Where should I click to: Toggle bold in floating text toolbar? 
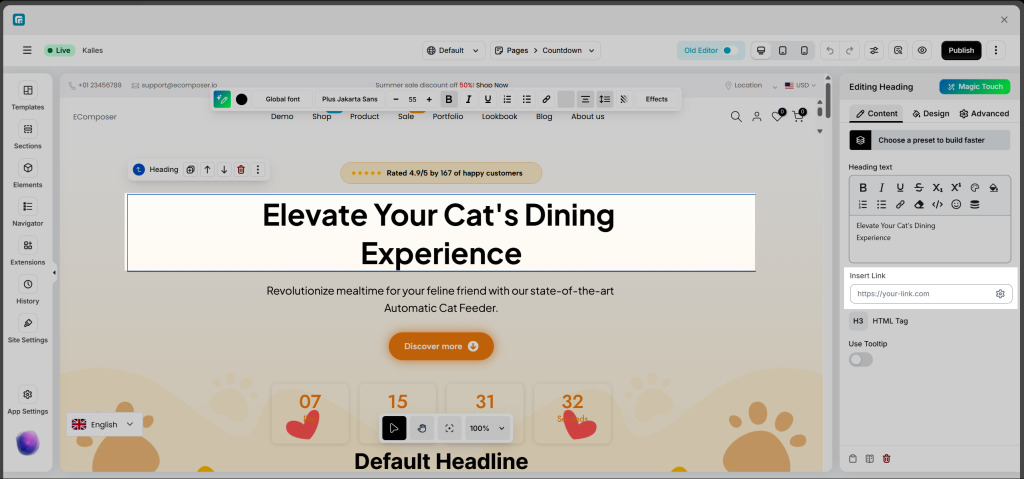[x=448, y=99]
